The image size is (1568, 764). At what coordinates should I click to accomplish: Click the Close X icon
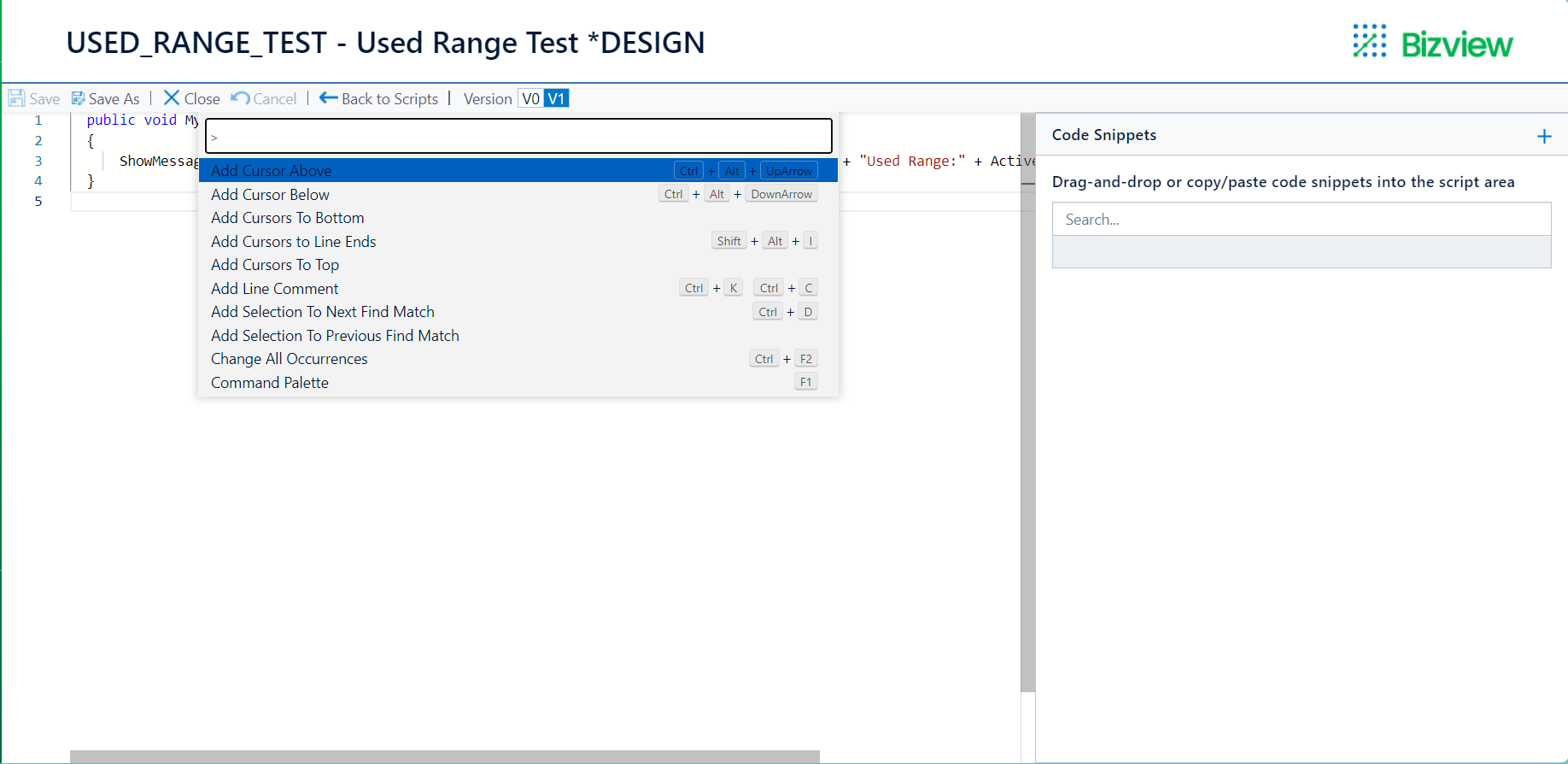pyautogui.click(x=172, y=98)
